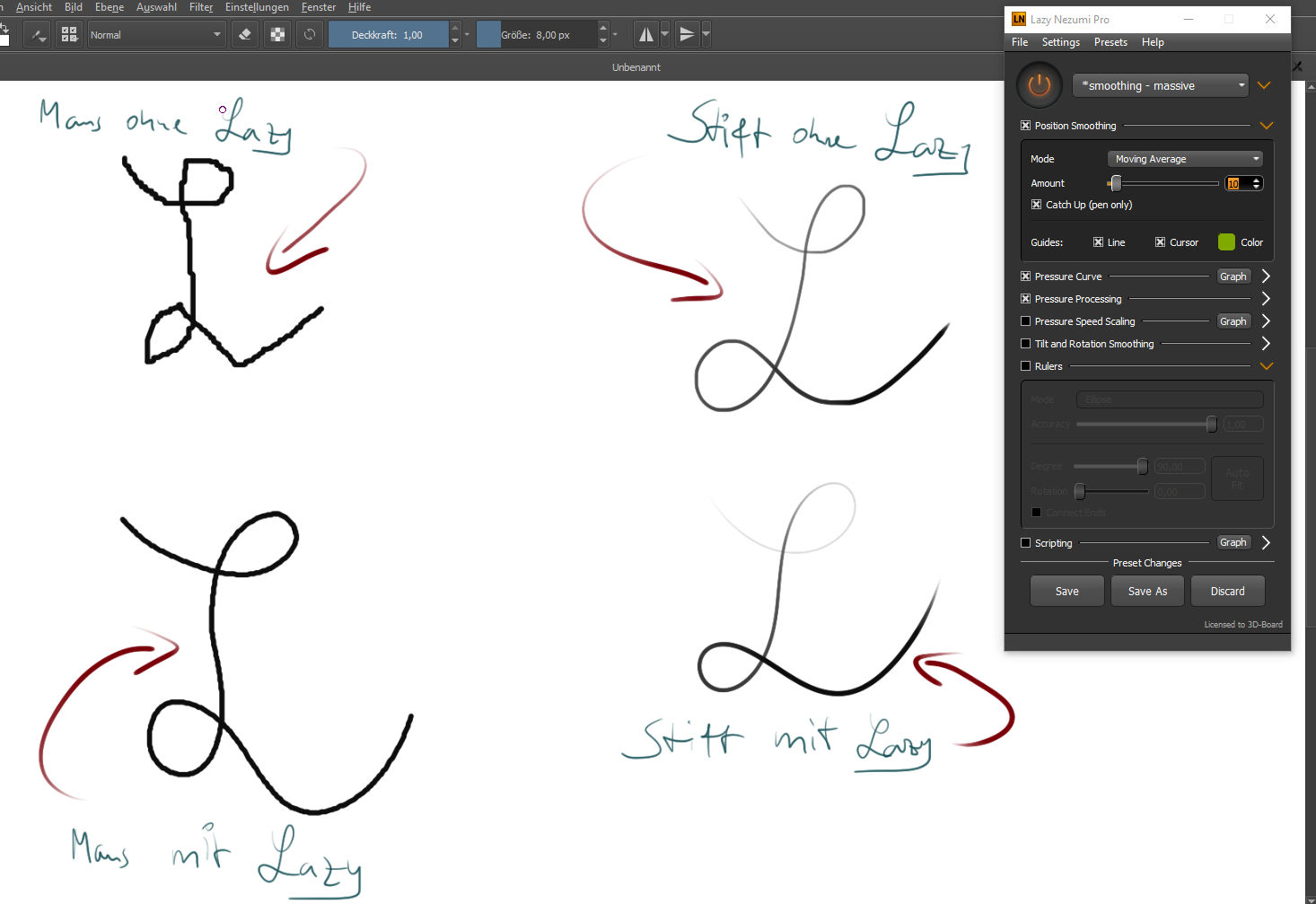The image size is (1316, 904).
Task: Click the Amount smoothing slider handle
Action: tap(1116, 183)
